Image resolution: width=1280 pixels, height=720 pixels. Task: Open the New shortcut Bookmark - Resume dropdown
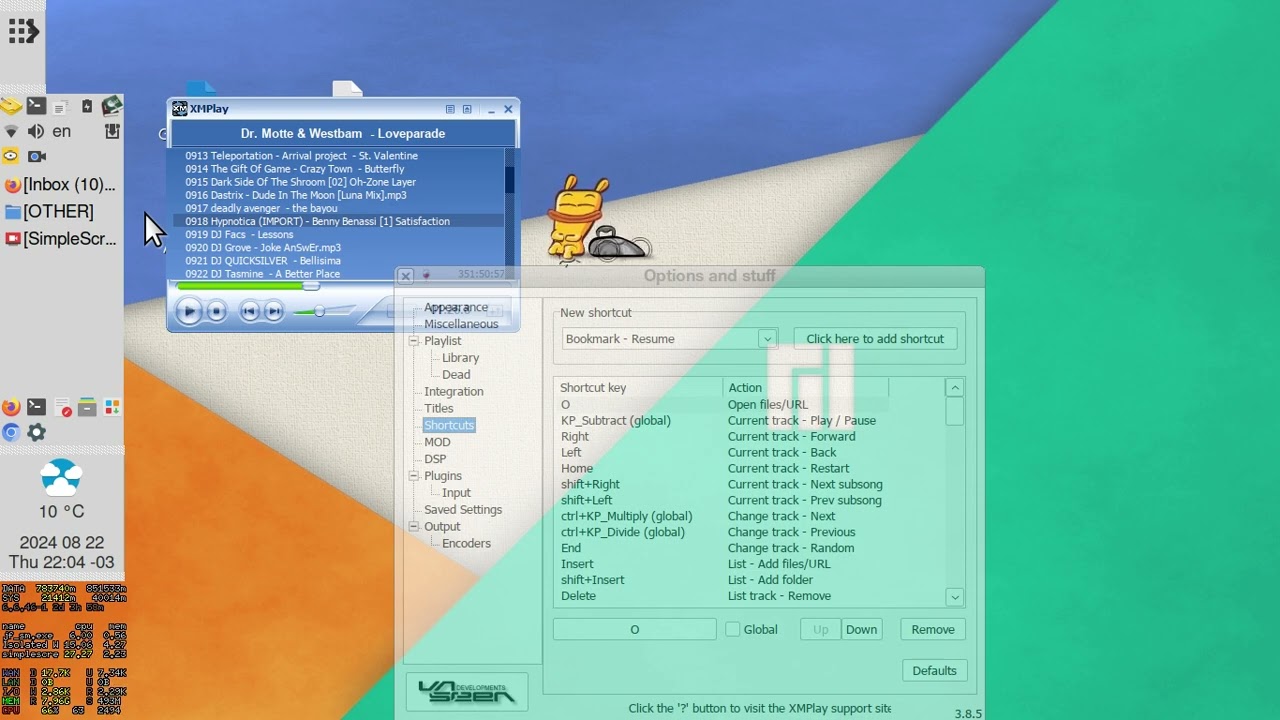(x=670, y=339)
